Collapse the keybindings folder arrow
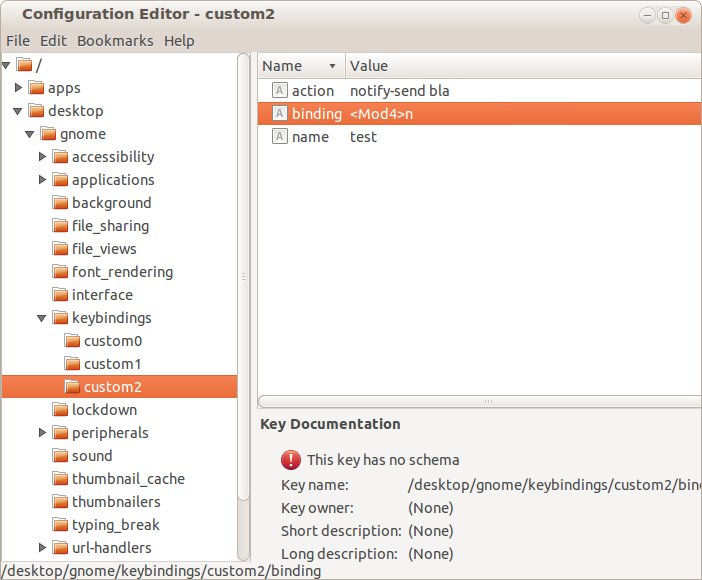Screen dimensions: 702x580 pyautogui.click(x=42, y=318)
